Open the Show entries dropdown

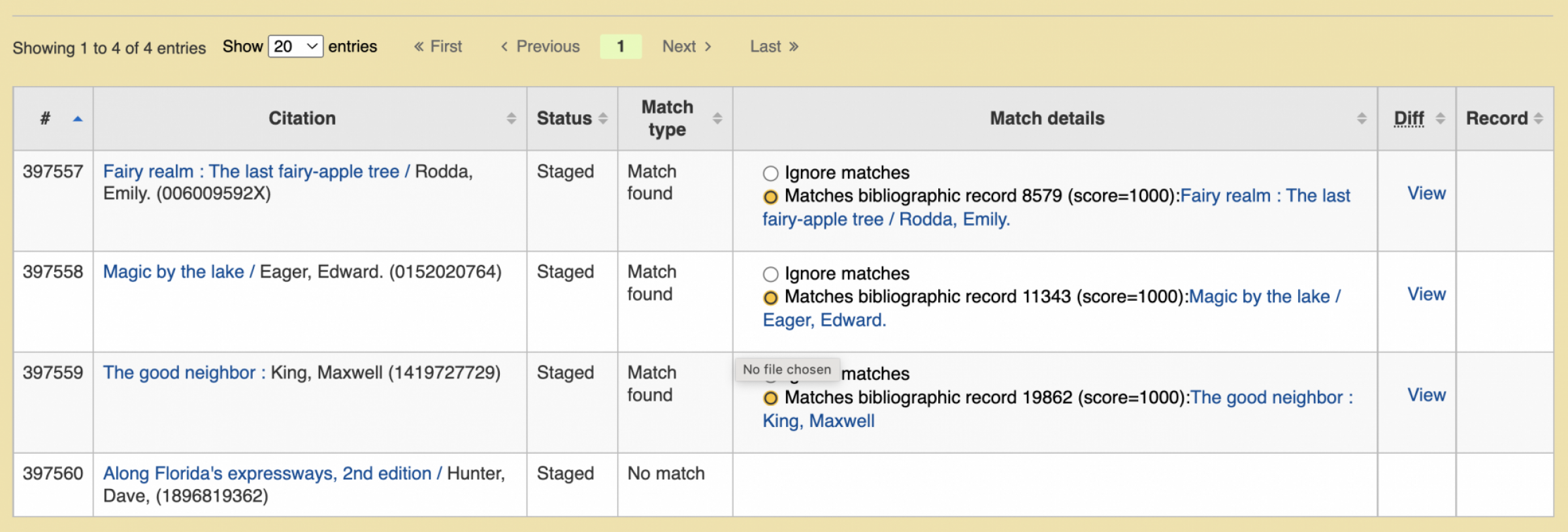point(295,46)
